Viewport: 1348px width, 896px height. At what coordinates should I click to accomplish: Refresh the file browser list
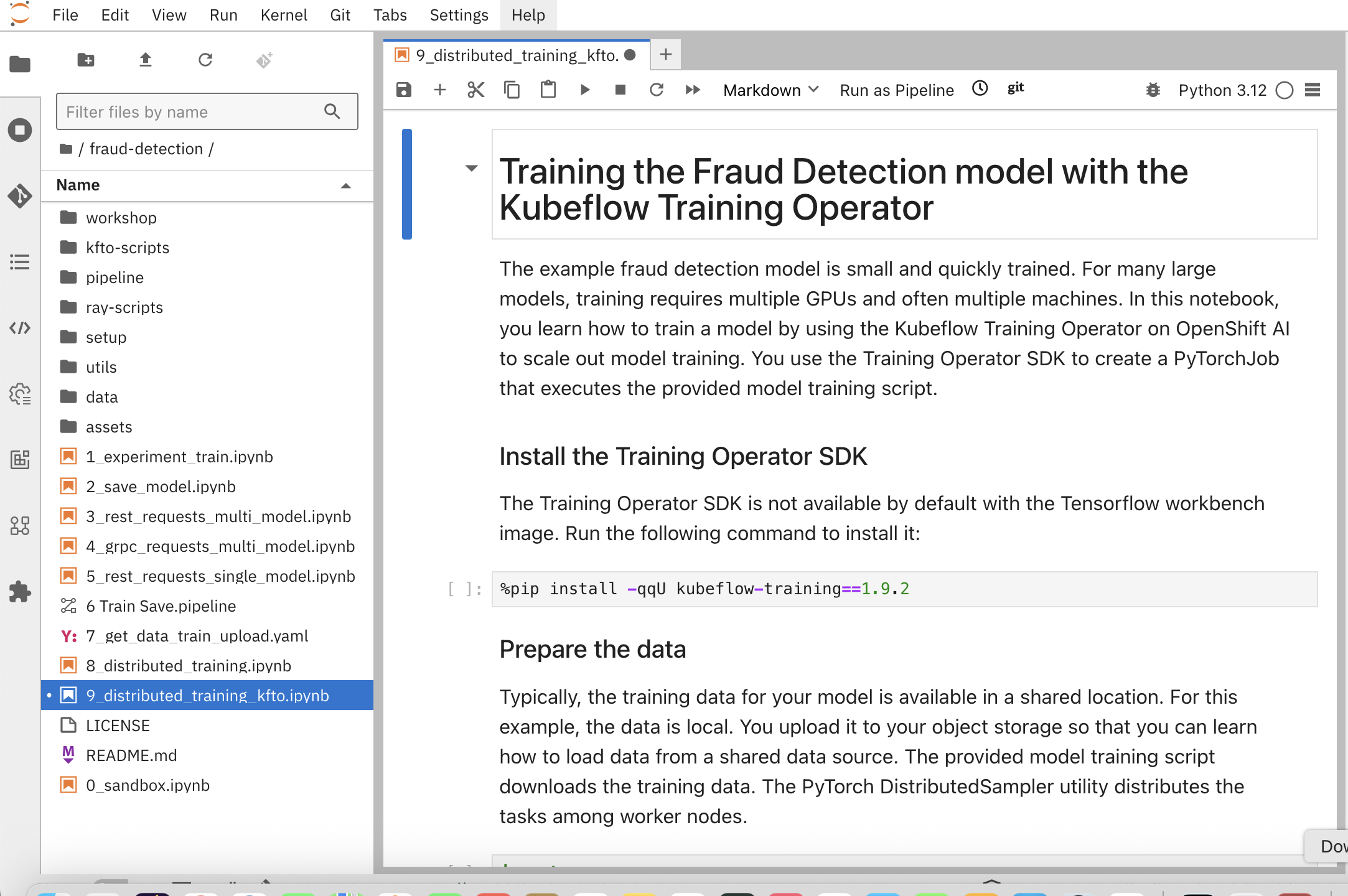point(205,60)
